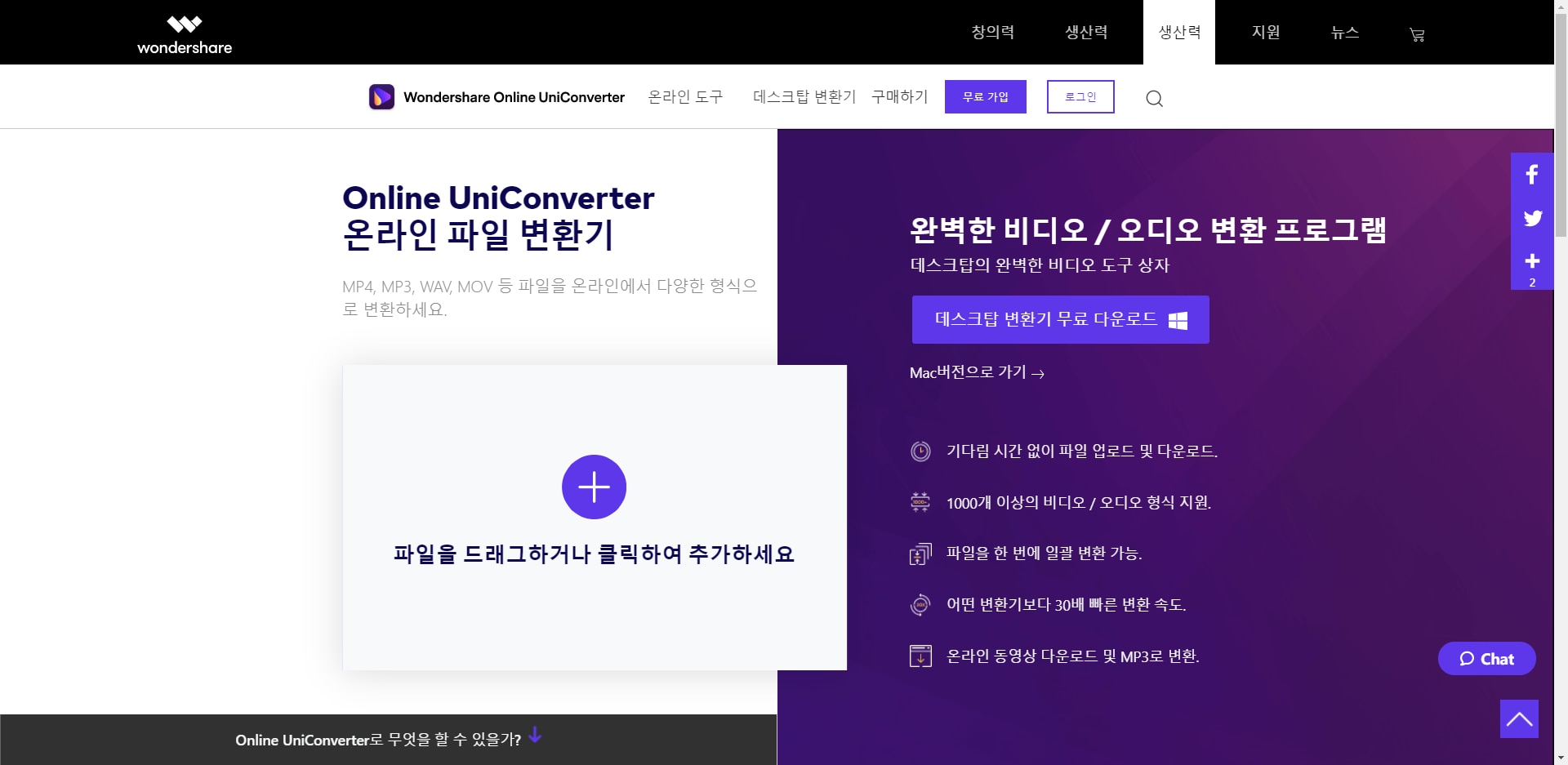Screen dimensions: 1568x765
Task: Click the purple plus add-file icon
Action: (594, 487)
